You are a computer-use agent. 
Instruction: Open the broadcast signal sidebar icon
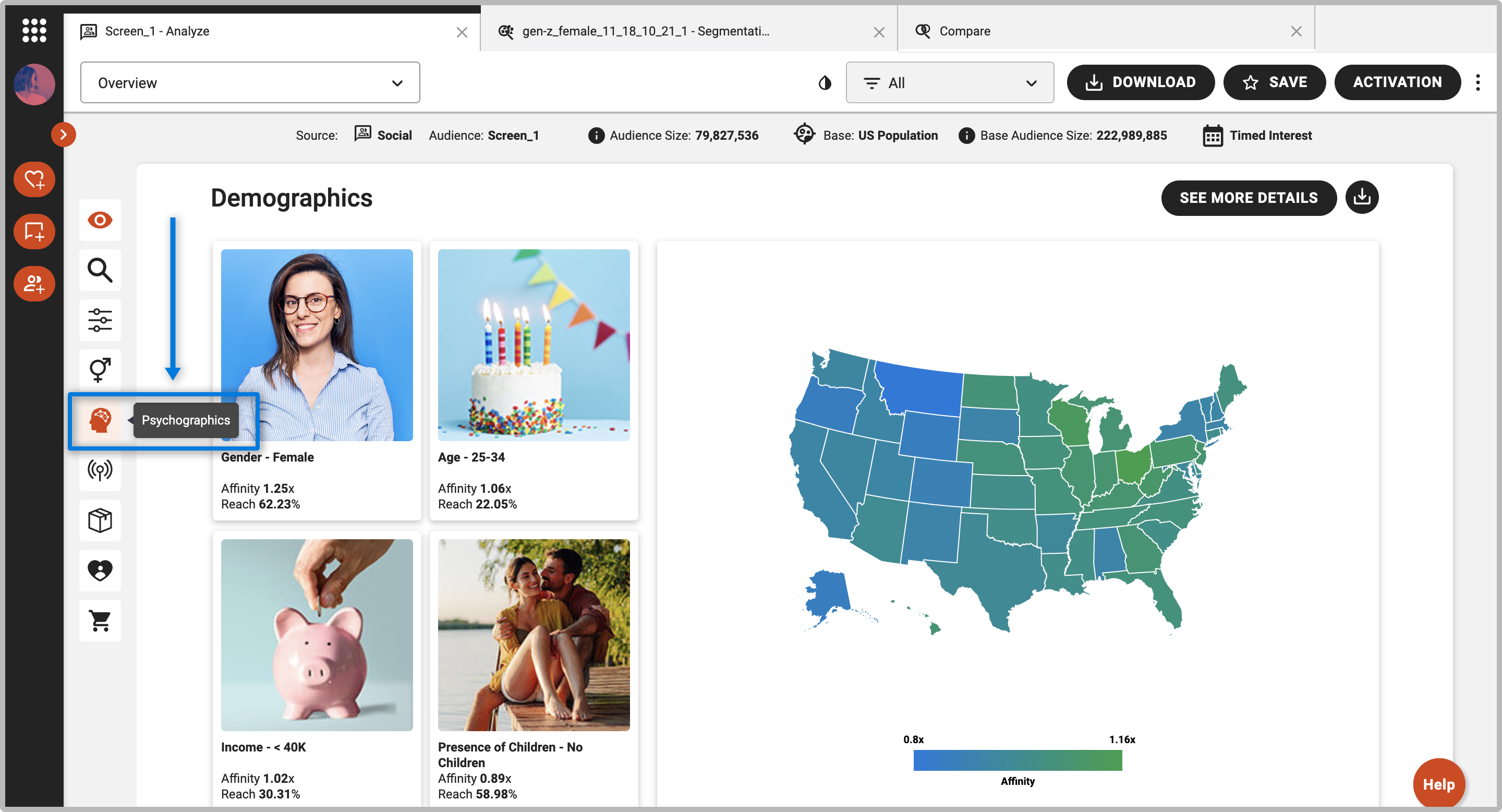(x=100, y=470)
